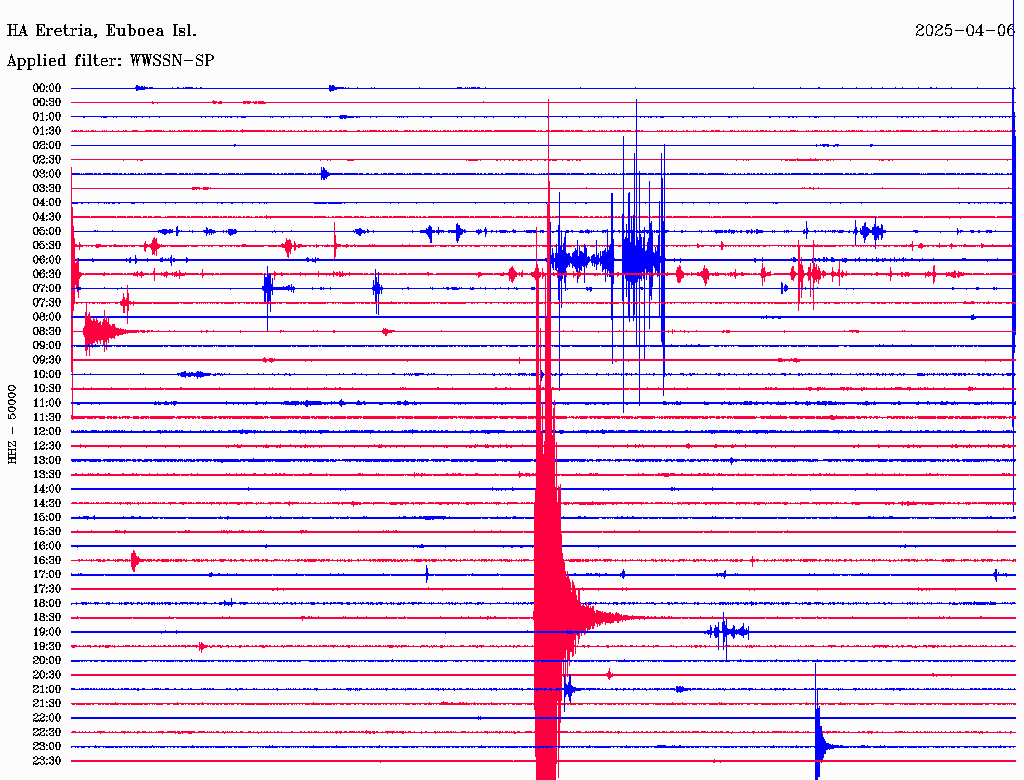The height and width of the screenshot is (780, 1024).
Task: Select the 00:00 time row label
Action: [x=47, y=88]
